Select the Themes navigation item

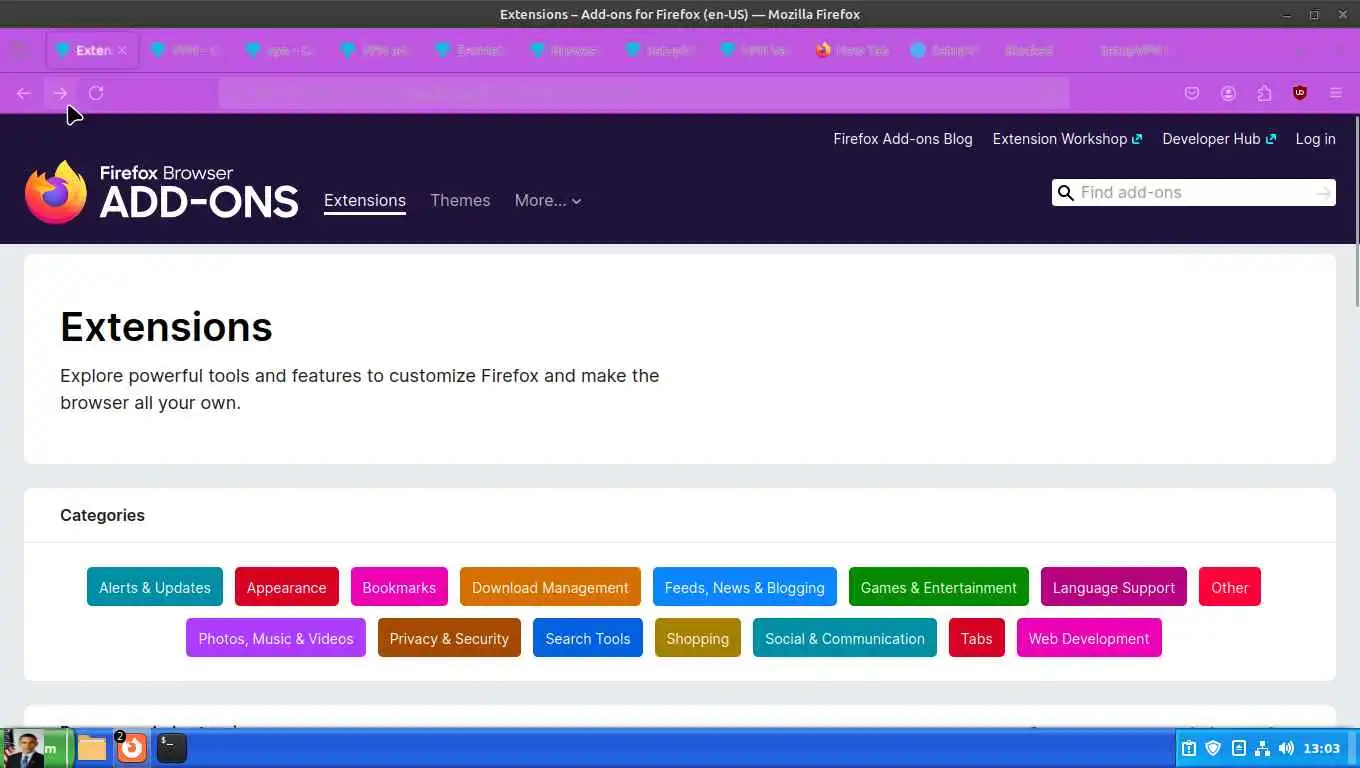tap(460, 200)
